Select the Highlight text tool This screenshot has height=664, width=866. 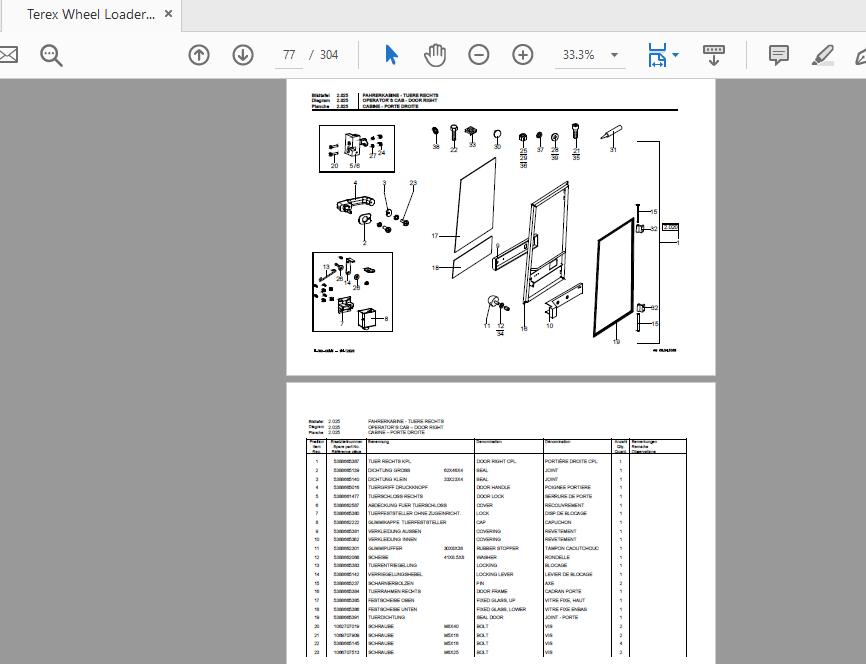click(x=822, y=55)
